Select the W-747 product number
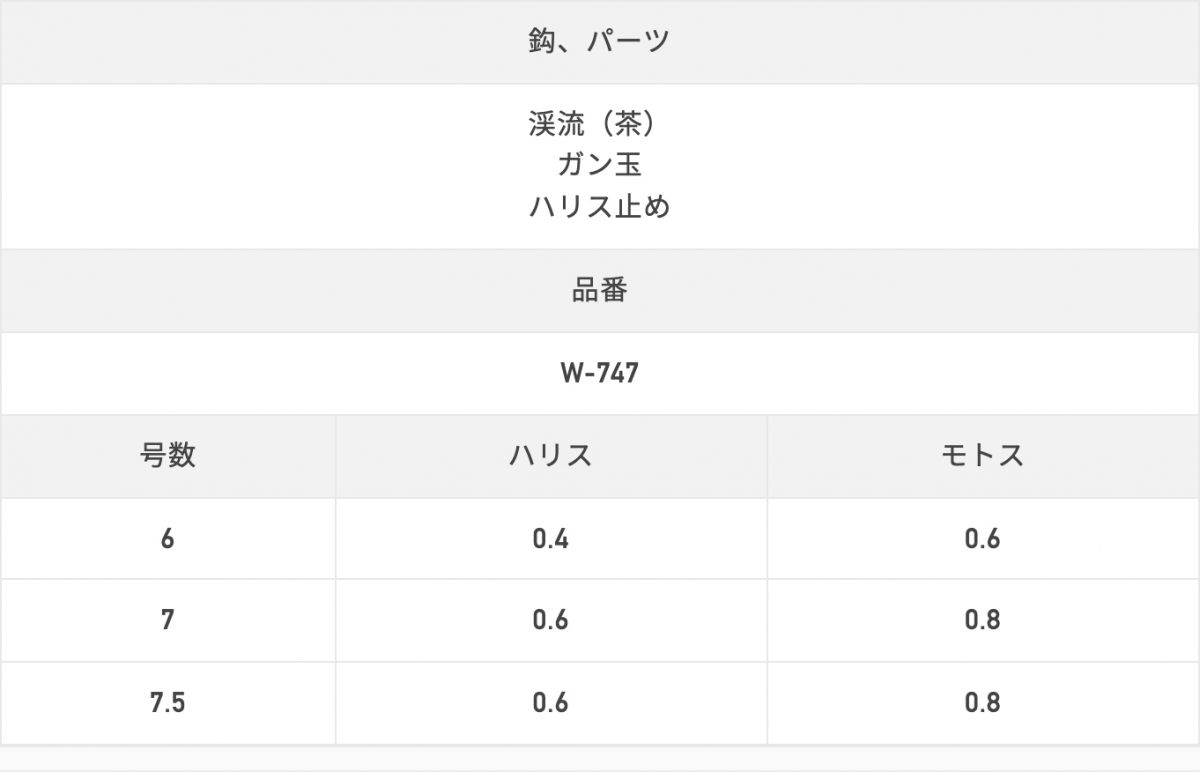This screenshot has width=1200, height=772. [599, 373]
